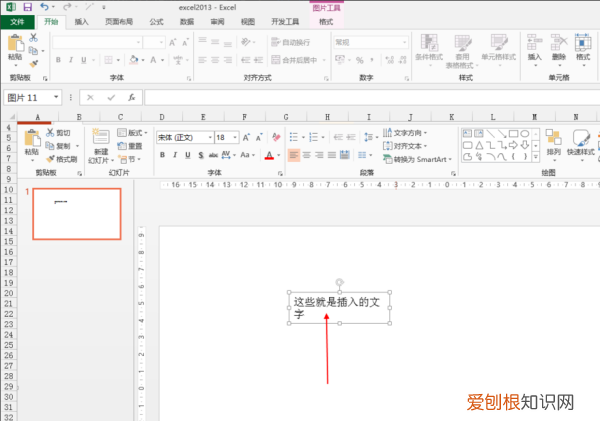Select column D header
The height and width of the screenshot is (421, 600).
162,117
